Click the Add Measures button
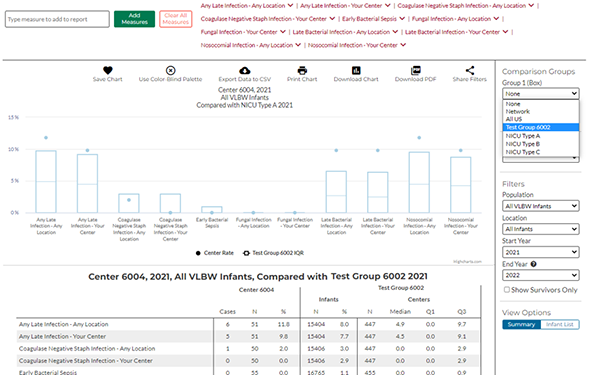The image size is (600, 375). (x=134, y=19)
